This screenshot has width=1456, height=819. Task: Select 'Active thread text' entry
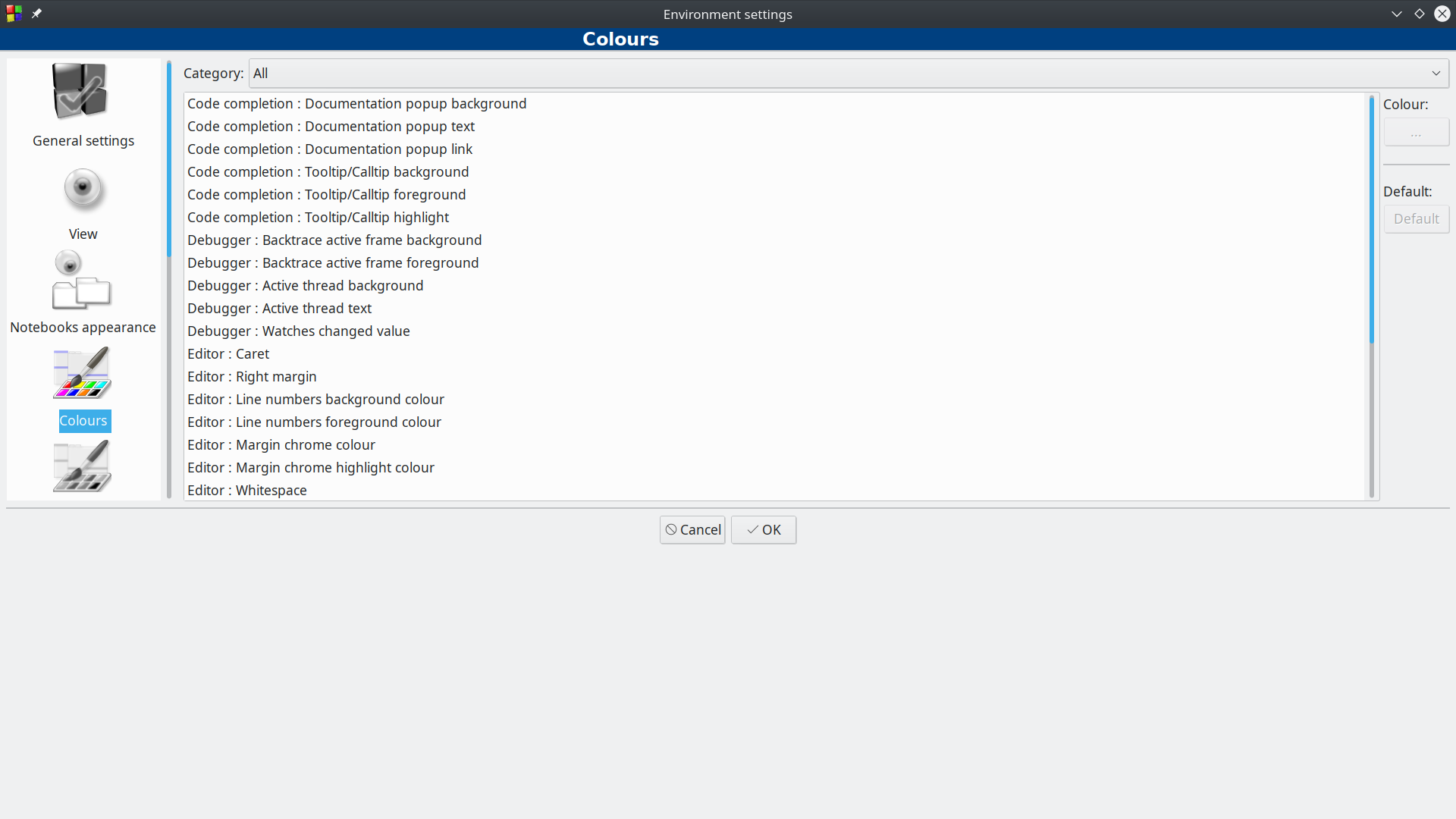coord(773,309)
